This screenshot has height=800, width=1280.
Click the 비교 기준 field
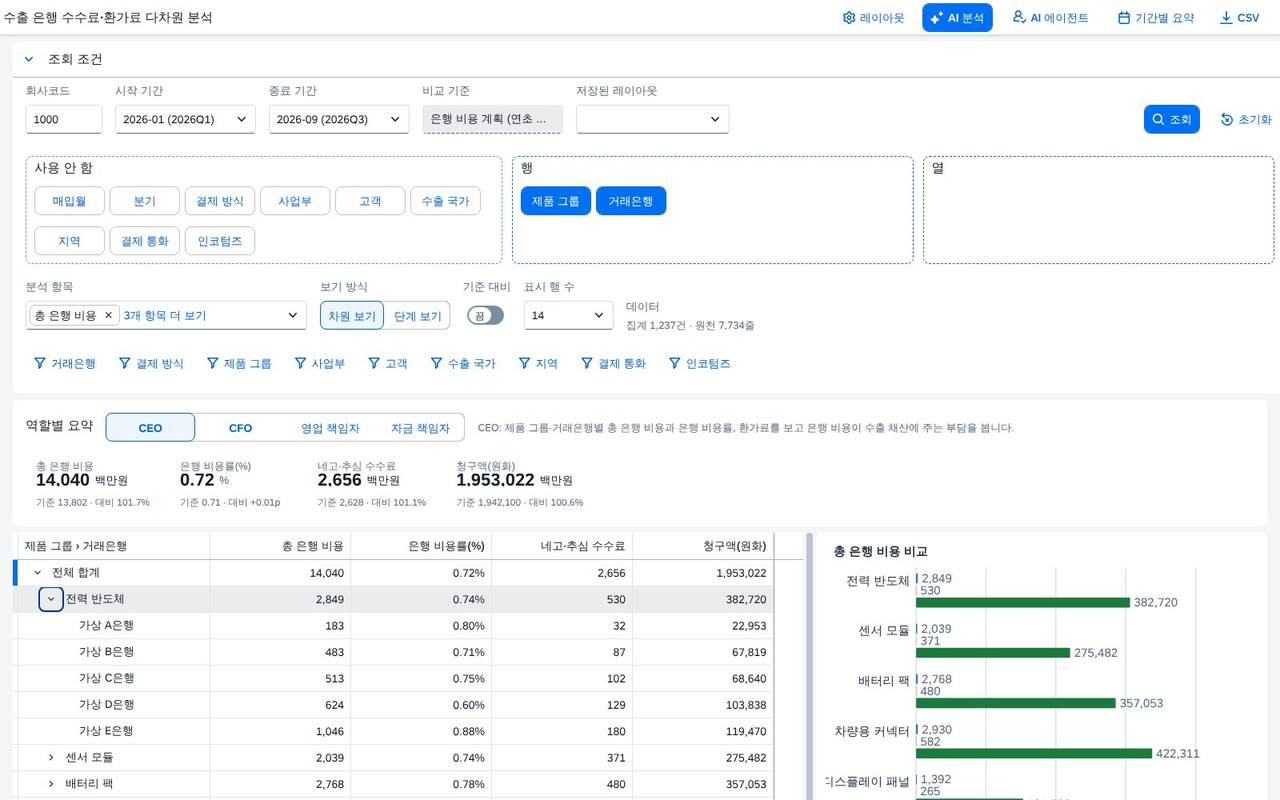[x=492, y=119]
